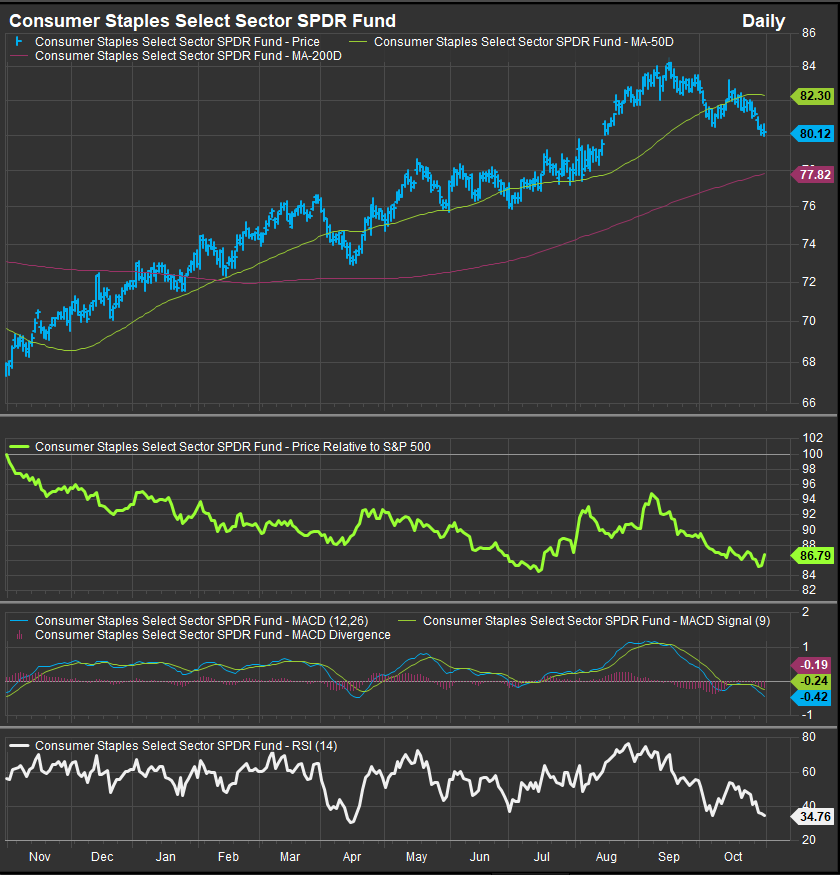Click the 100 label on relative-price axis
Image resolution: width=840 pixels, height=875 pixels.
click(x=812, y=454)
